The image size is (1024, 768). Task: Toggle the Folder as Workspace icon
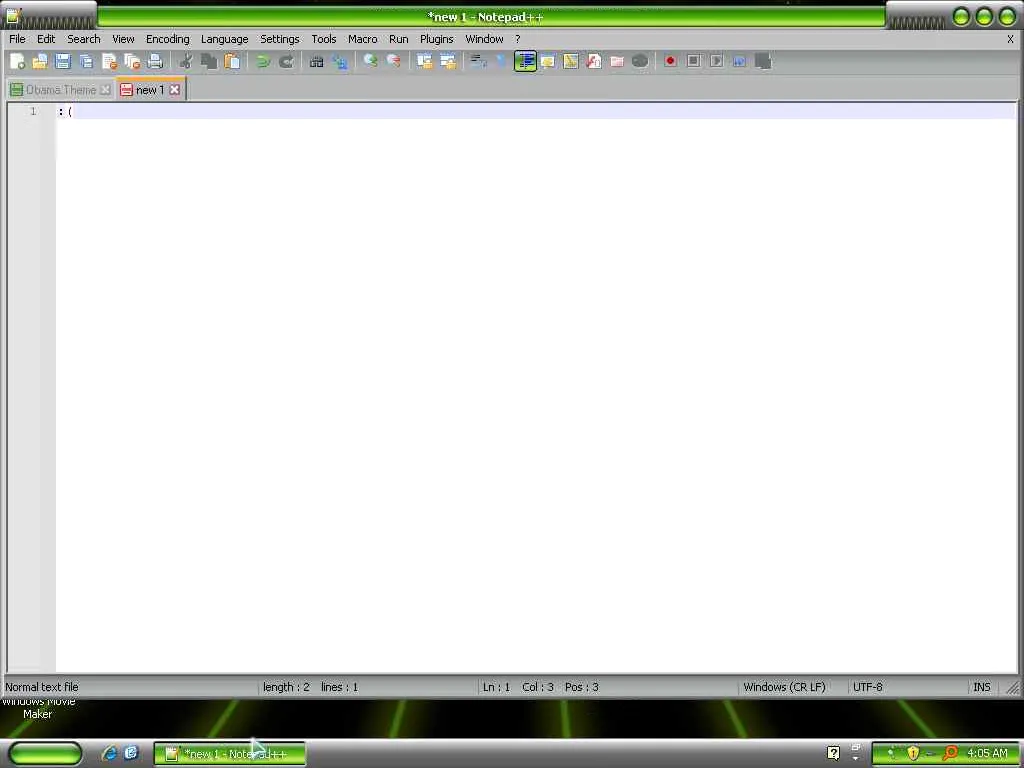[x=617, y=61]
